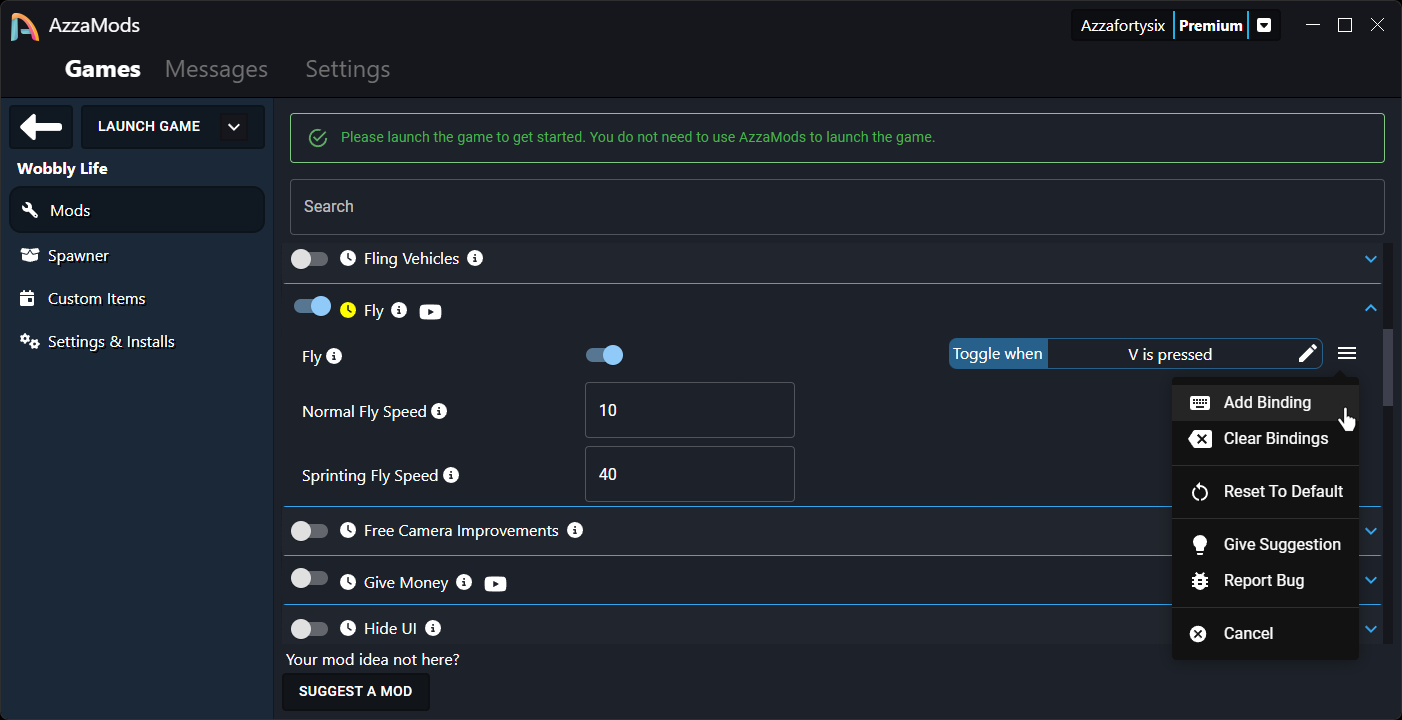This screenshot has width=1402, height=720.
Task: Click the AzzaMods logo
Action: pyautogui.click(x=22, y=25)
